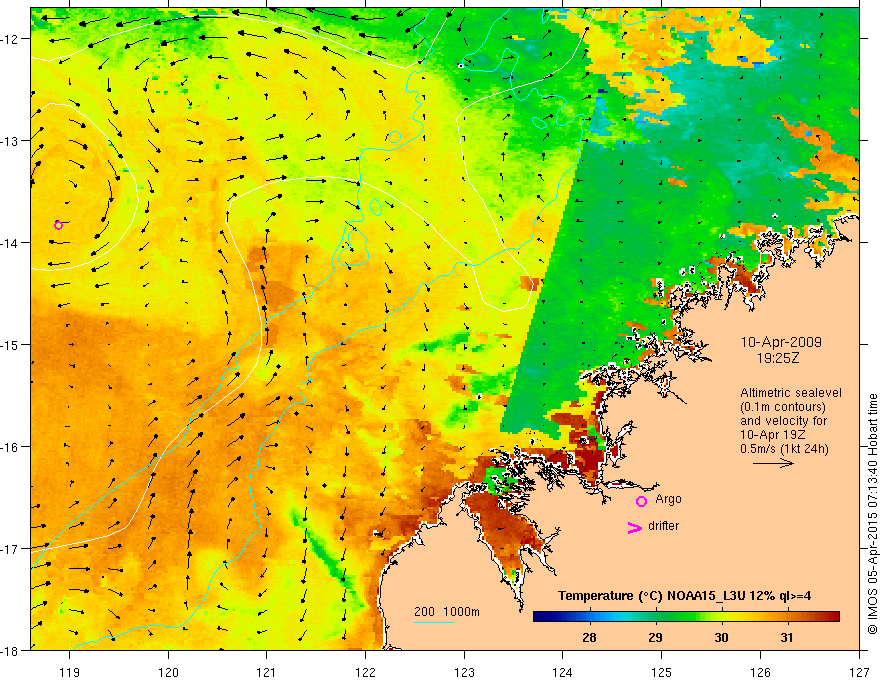Click the 28 label under color bar
This screenshot has height=680, width=880.
[589, 637]
